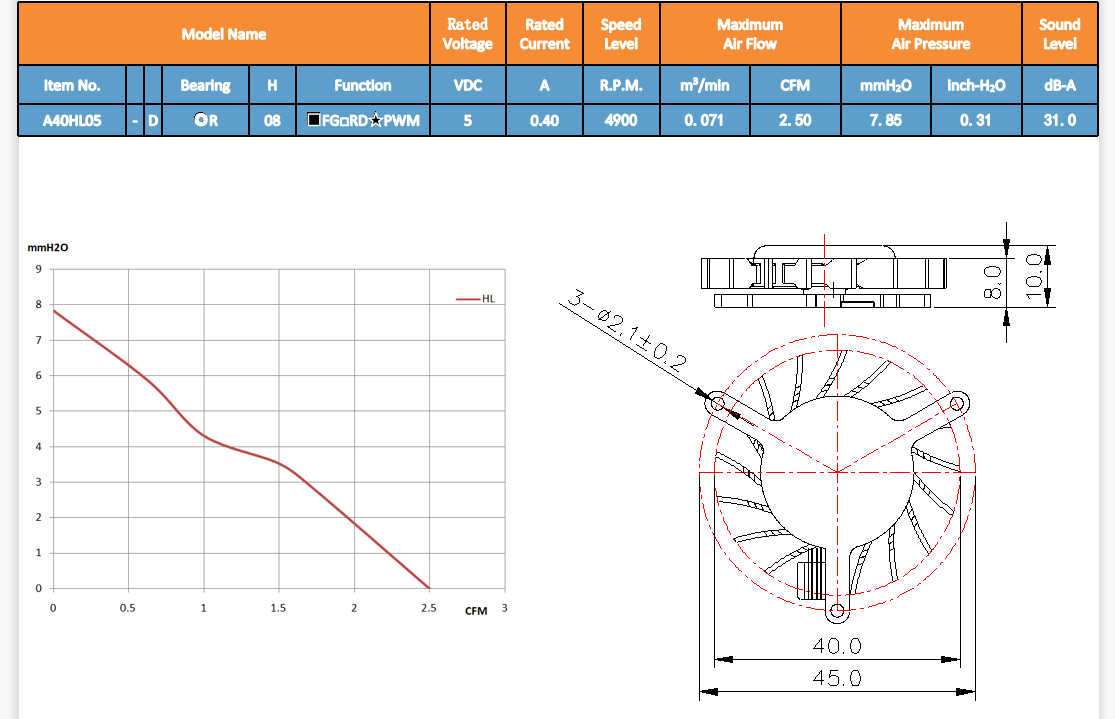Click the fan side-view profile drawing
The height and width of the screenshot is (719, 1115).
(x=823, y=275)
